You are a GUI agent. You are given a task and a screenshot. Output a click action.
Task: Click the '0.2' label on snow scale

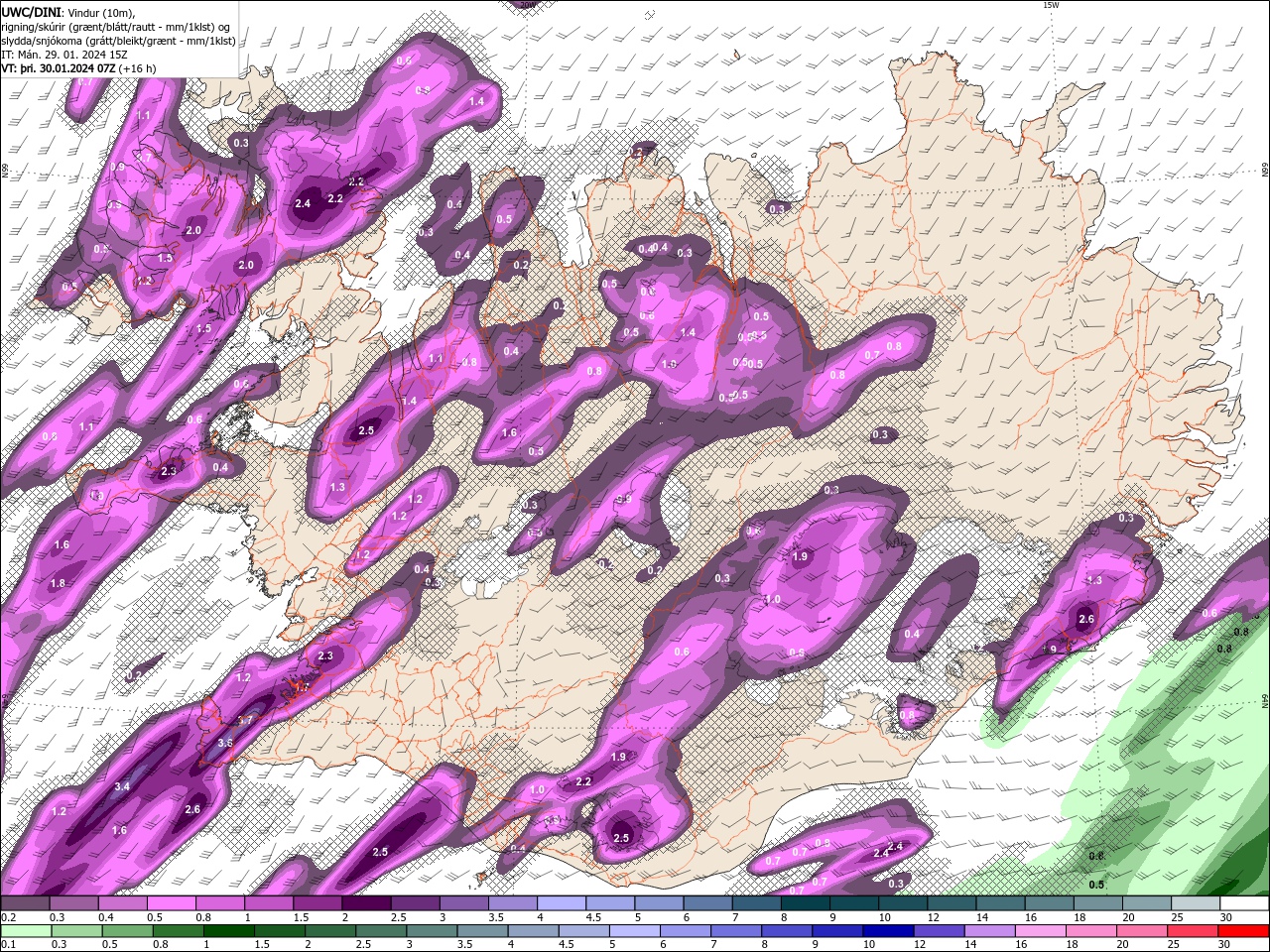[9, 917]
